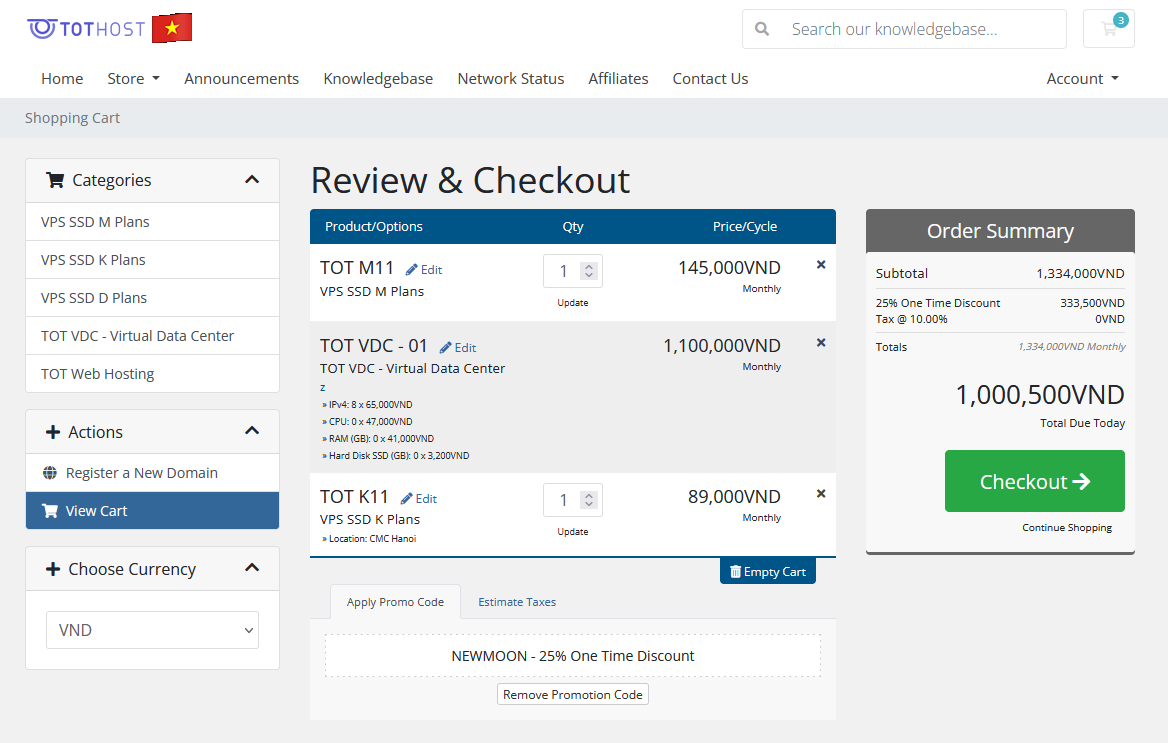Screen dimensions: 1168x743
Task: Click Remove Promotion Code button
Action: (572, 694)
